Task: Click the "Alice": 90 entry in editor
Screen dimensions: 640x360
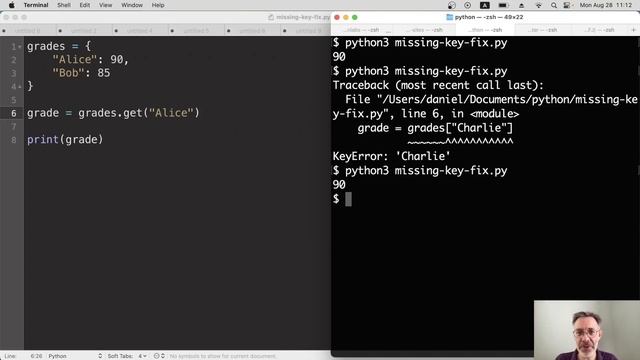Action: pos(90,60)
